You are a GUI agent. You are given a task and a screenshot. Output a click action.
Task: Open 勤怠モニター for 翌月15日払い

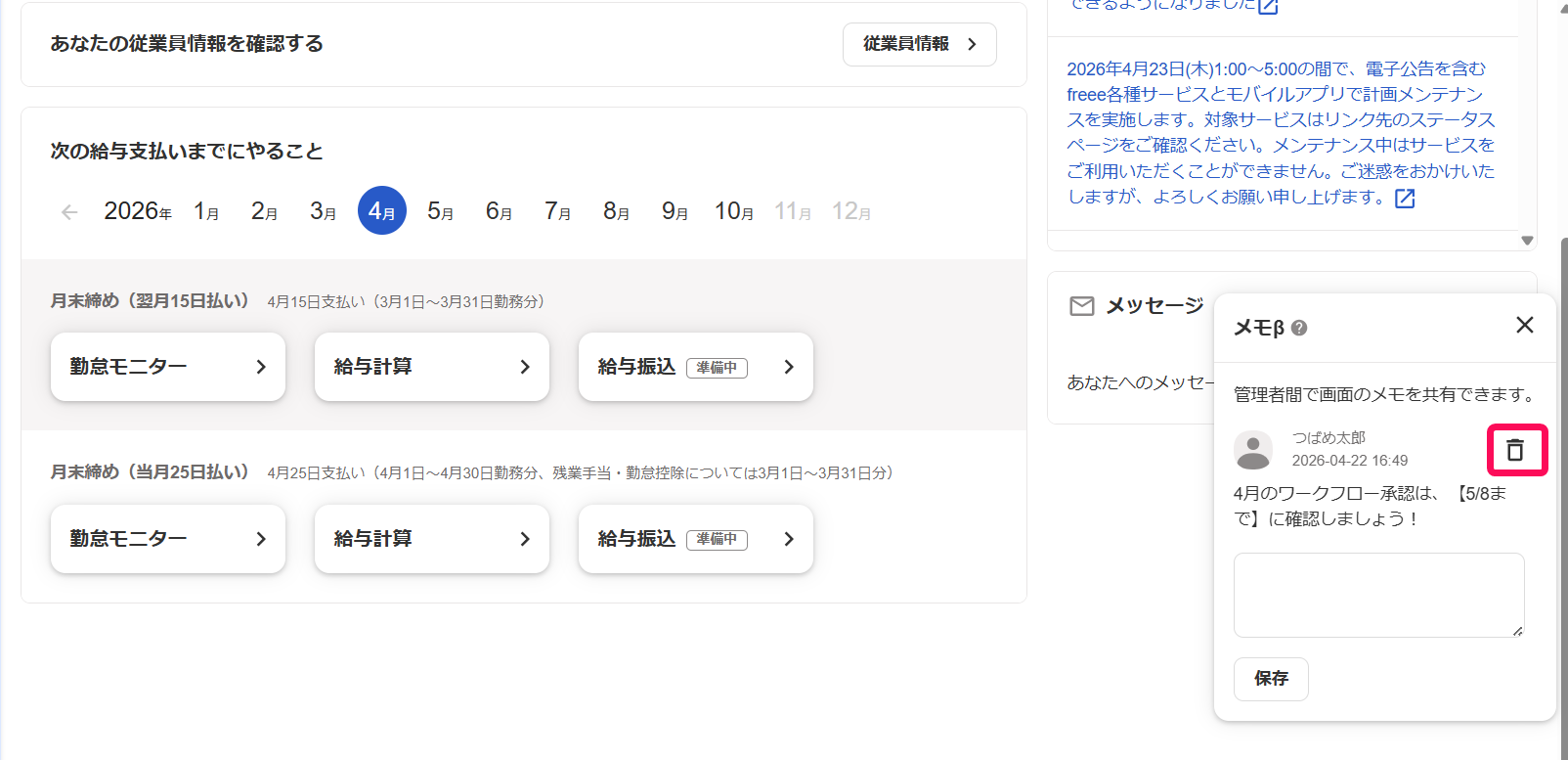click(168, 367)
